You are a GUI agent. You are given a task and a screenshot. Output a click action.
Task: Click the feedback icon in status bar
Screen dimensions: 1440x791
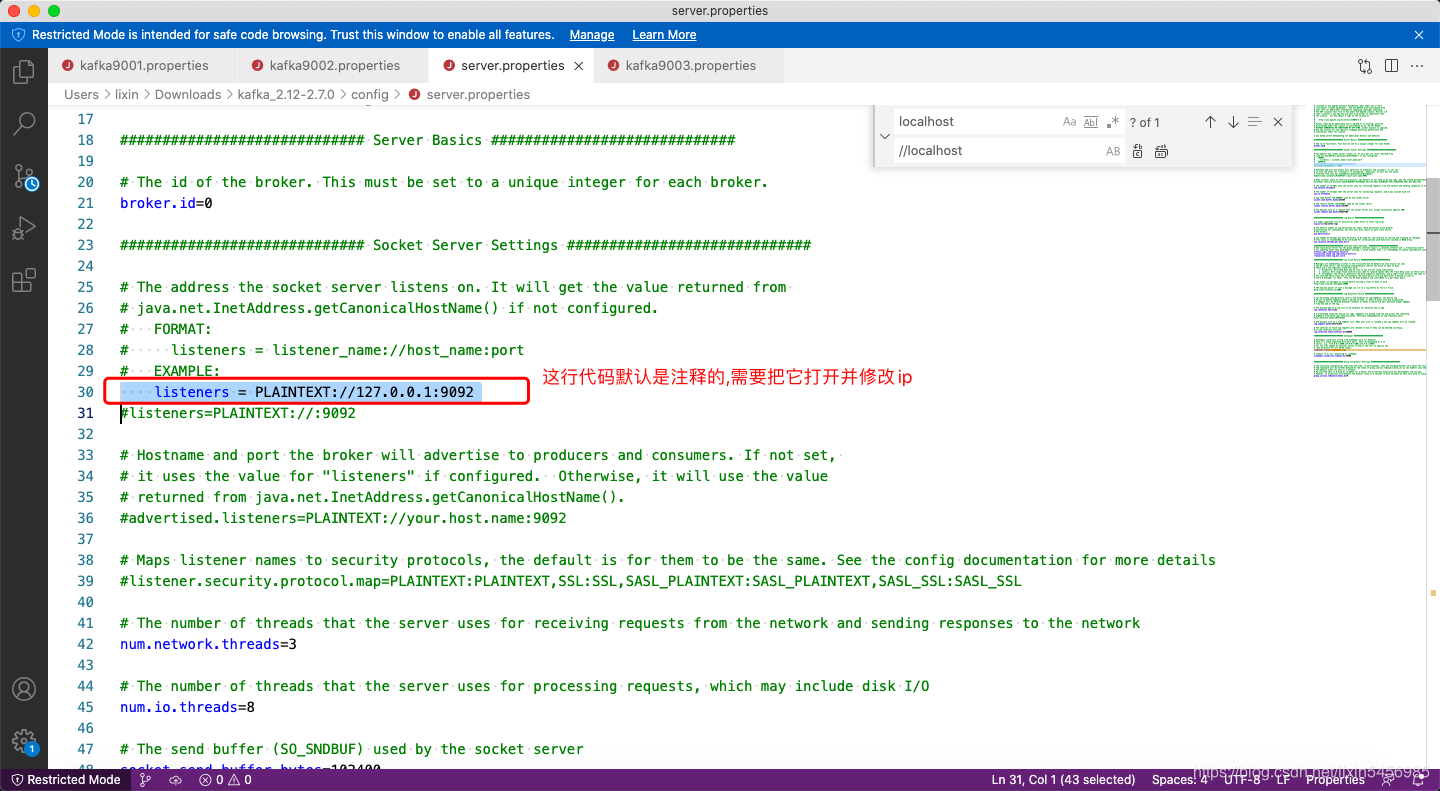pyautogui.click(x=1390, y=780)
